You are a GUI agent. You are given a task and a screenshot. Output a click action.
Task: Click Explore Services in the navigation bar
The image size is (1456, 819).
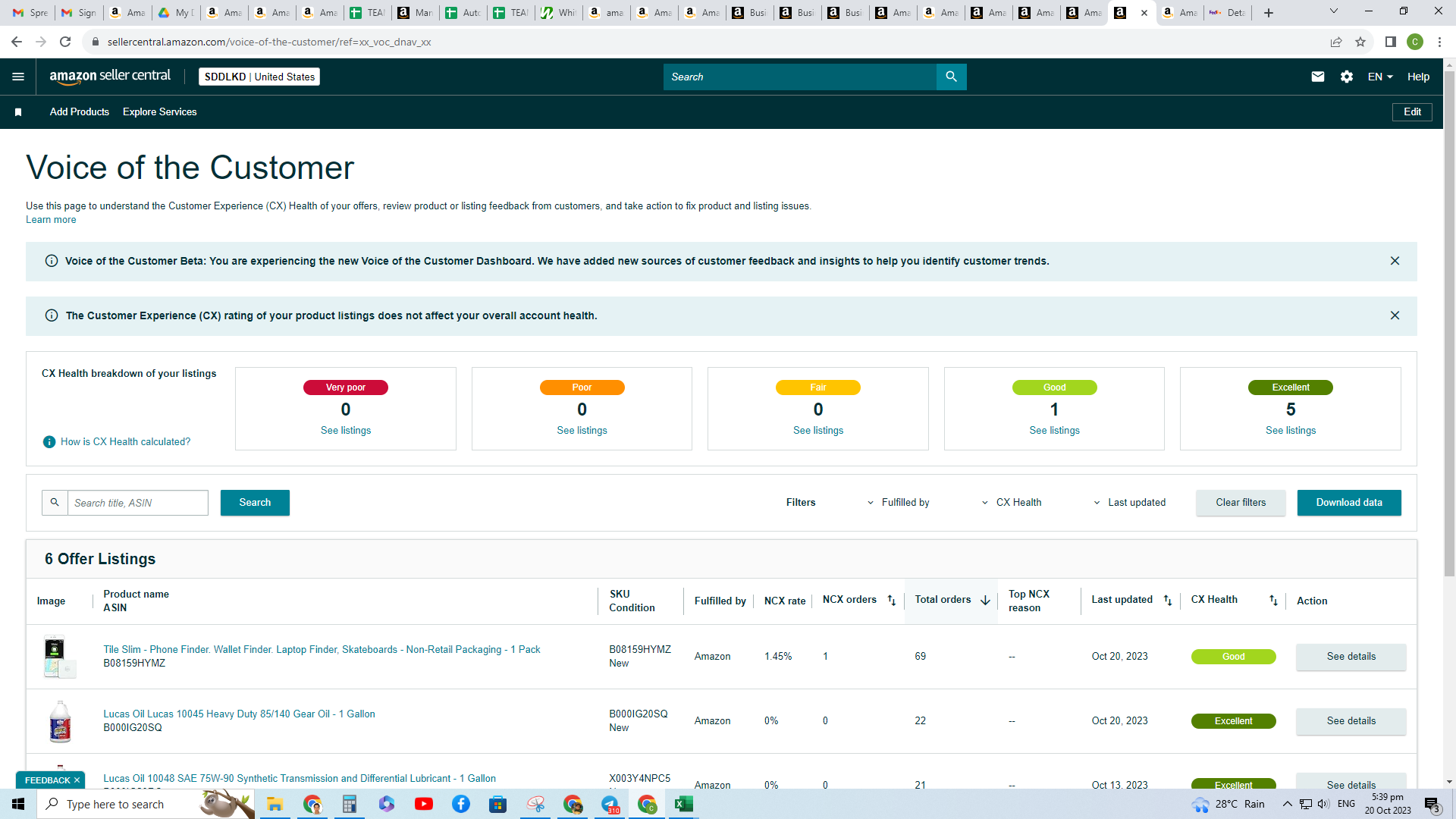(x=160, y=112)
